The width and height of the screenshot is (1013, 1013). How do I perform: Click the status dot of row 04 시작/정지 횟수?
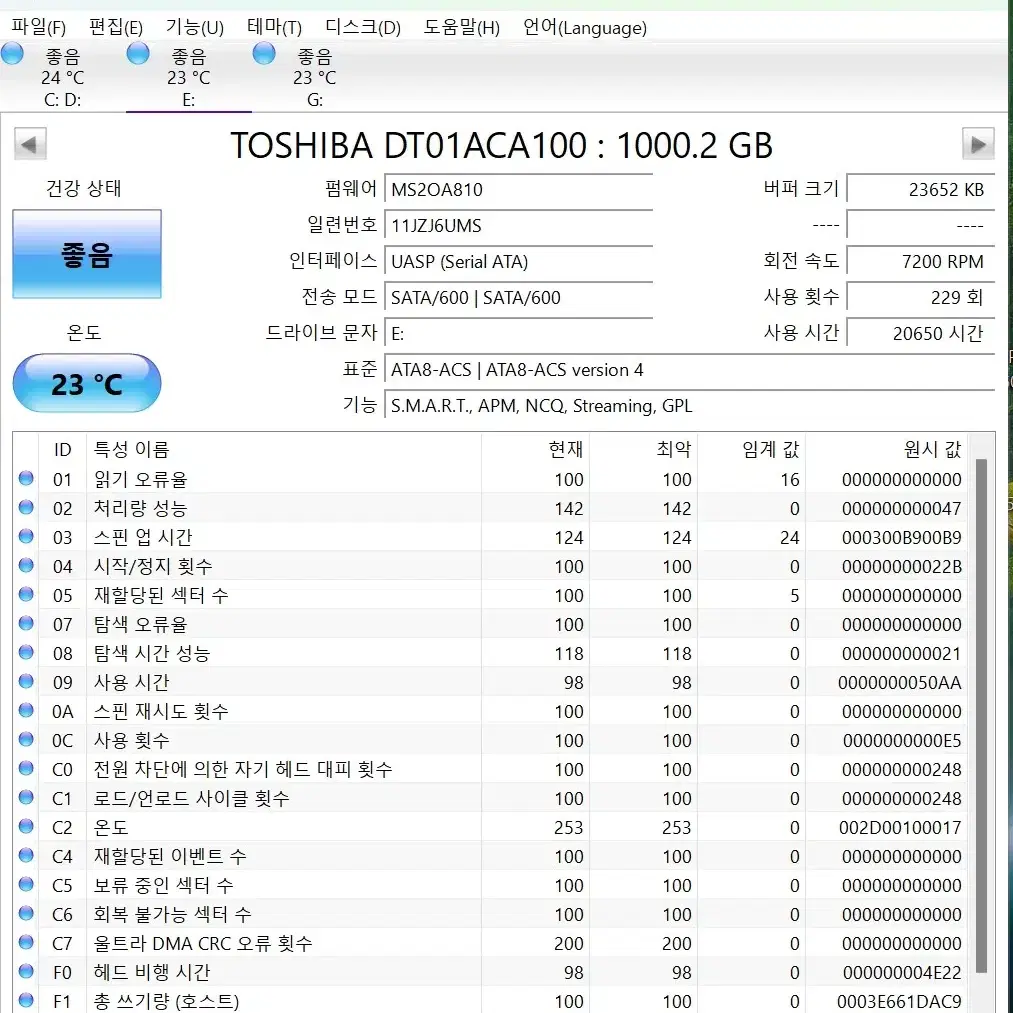(26, 565)
